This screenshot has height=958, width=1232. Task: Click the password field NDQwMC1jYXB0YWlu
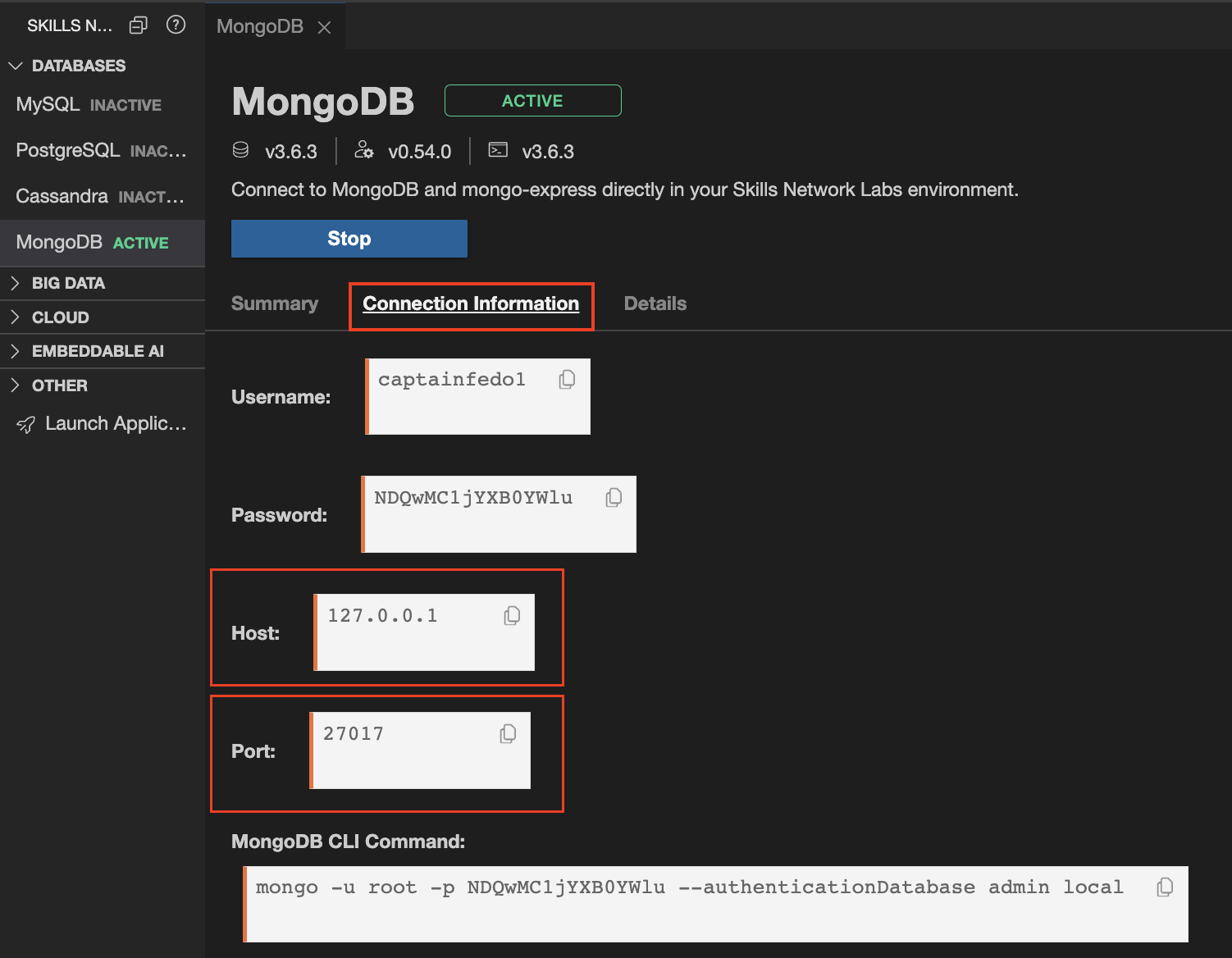click(499, 514)
